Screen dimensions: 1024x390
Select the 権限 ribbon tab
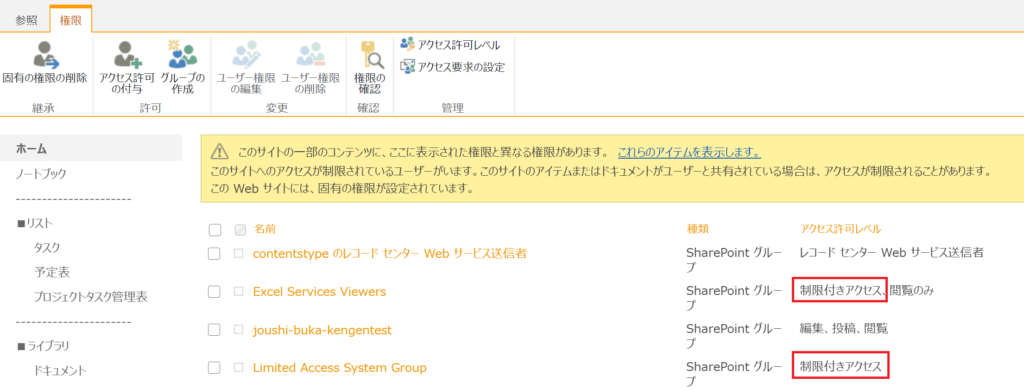(71, 20)
